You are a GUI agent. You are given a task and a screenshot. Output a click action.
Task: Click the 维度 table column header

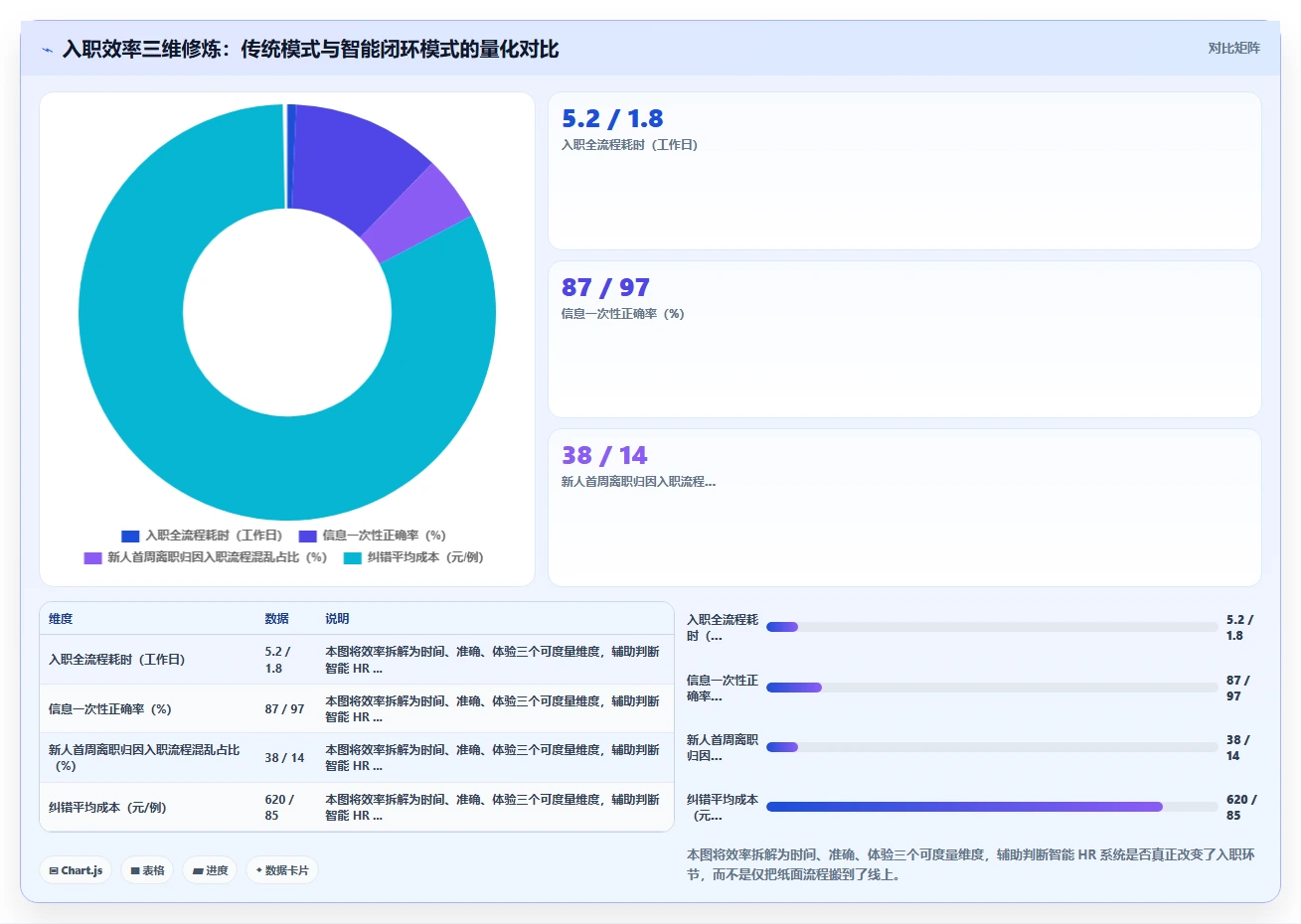point(61,619)
